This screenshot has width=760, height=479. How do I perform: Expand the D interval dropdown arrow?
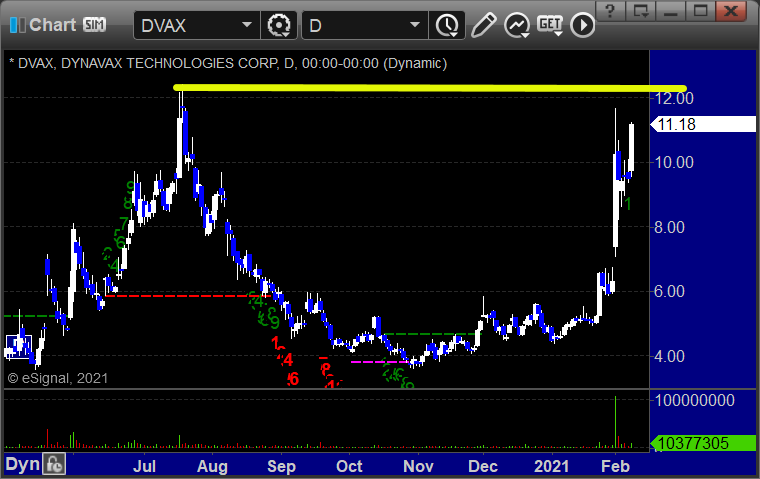point(414,25)
